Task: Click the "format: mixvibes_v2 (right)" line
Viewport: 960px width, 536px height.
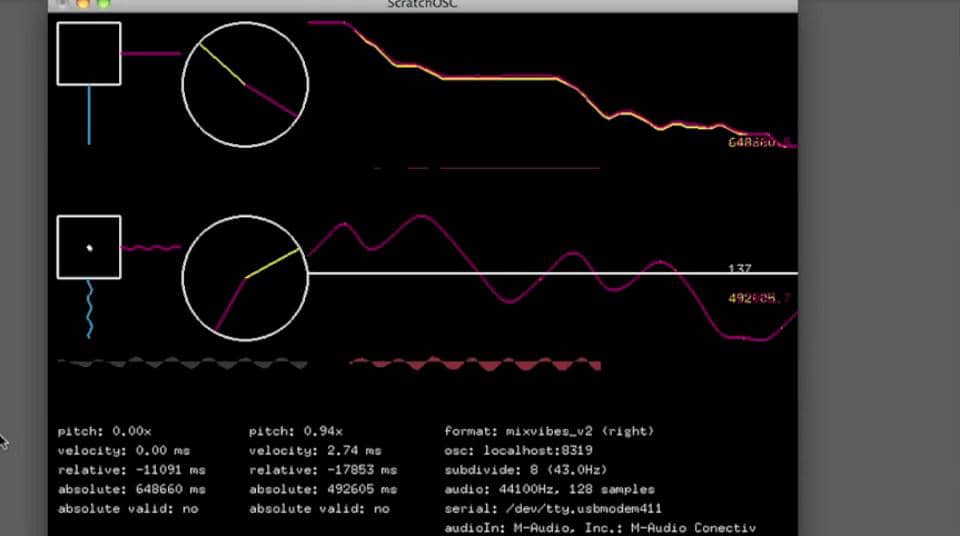Action: [549, 431]
